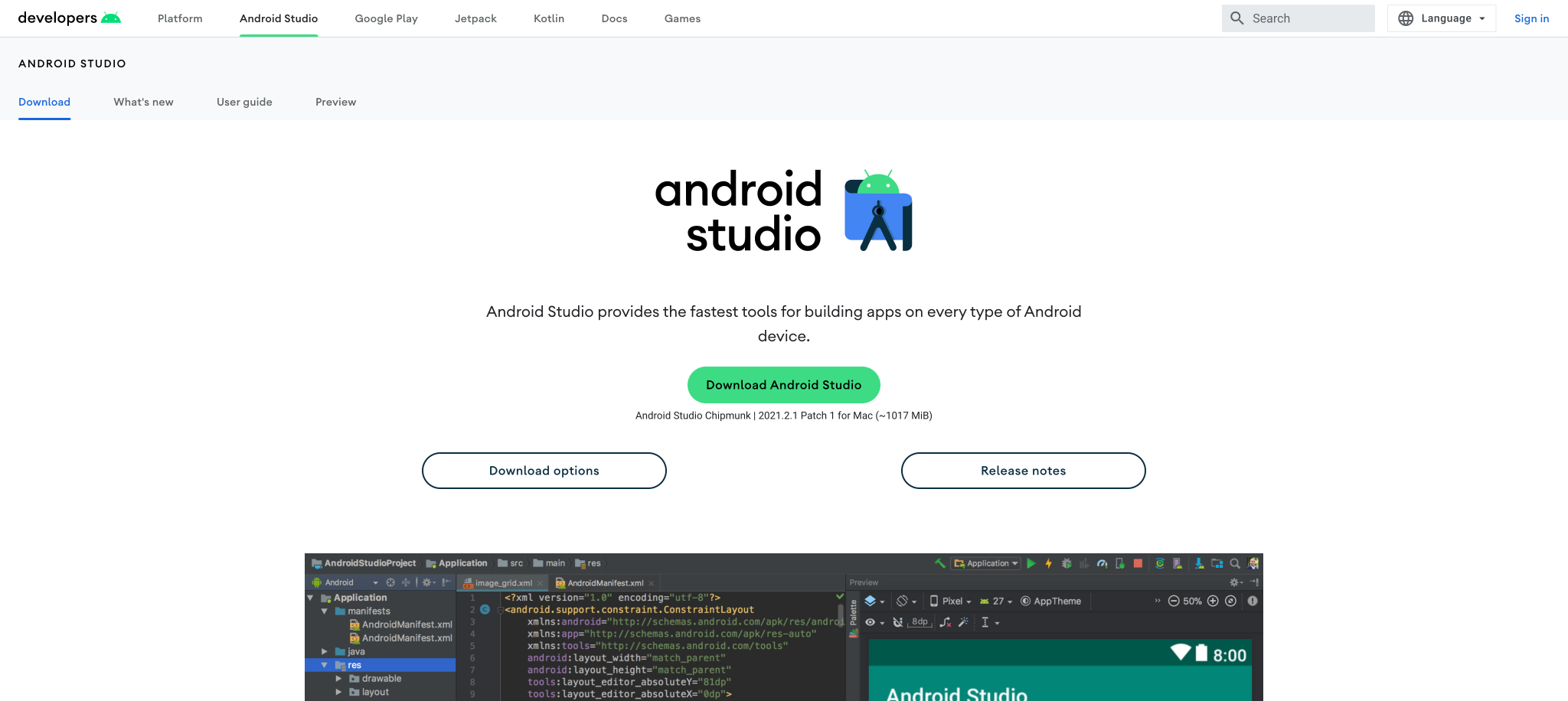Image resolution: width=1568 pixels, height=701 pixels.
Task: Click the SDK Manager download arrow icon
Action: tap(1199, 563)
